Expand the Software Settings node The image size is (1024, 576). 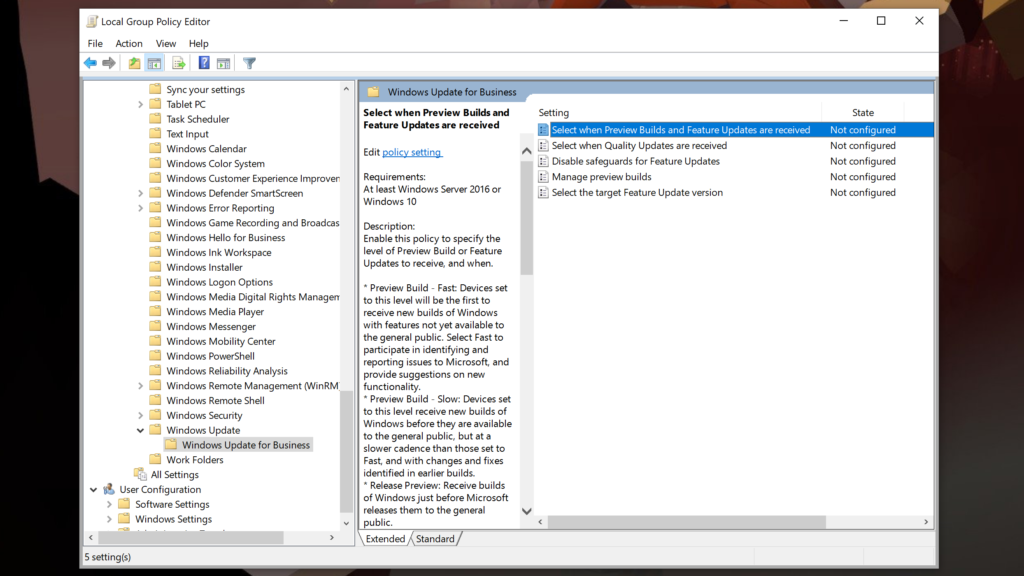point(109,504)
